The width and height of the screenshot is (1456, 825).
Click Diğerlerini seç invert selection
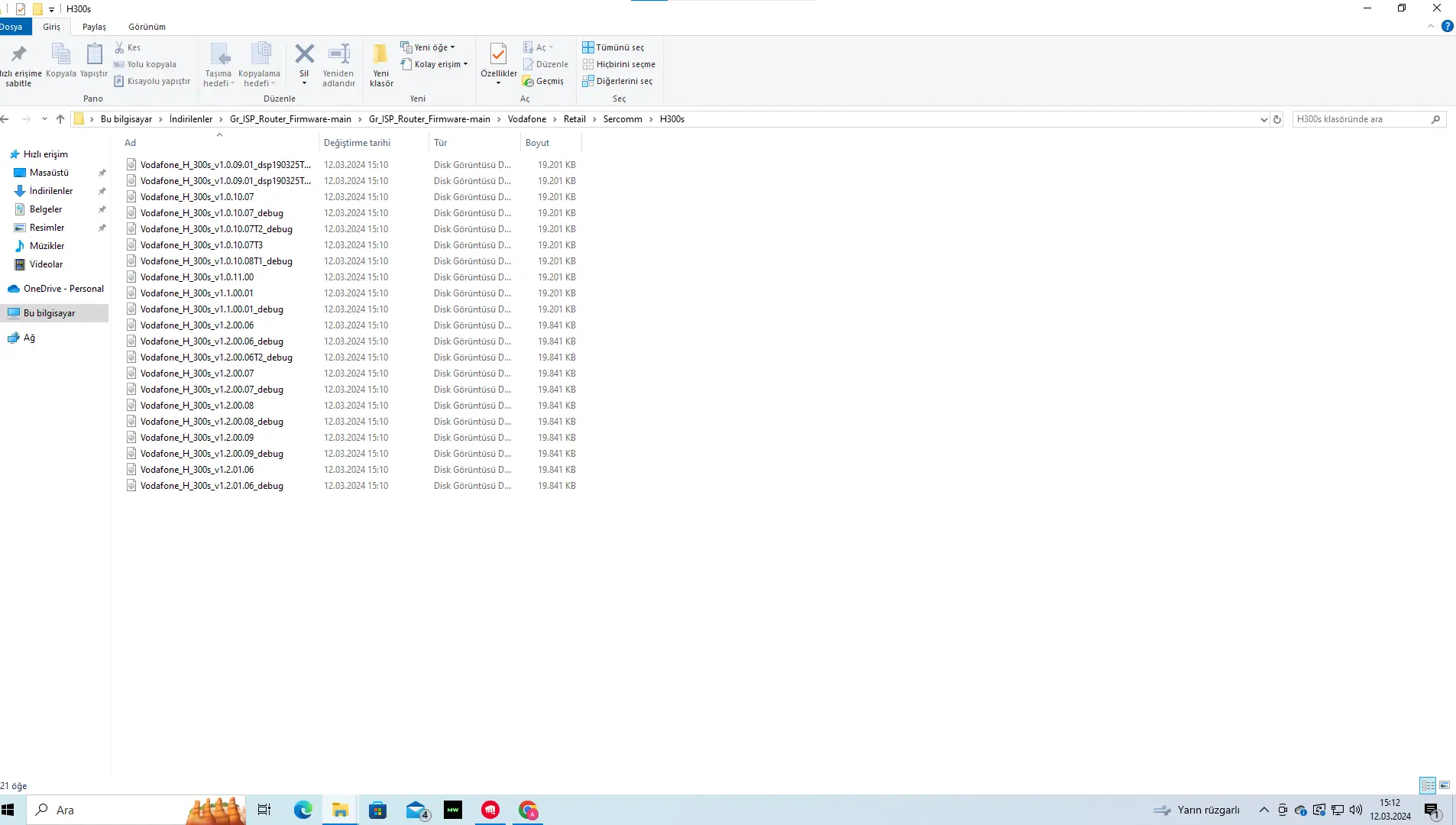617,81
